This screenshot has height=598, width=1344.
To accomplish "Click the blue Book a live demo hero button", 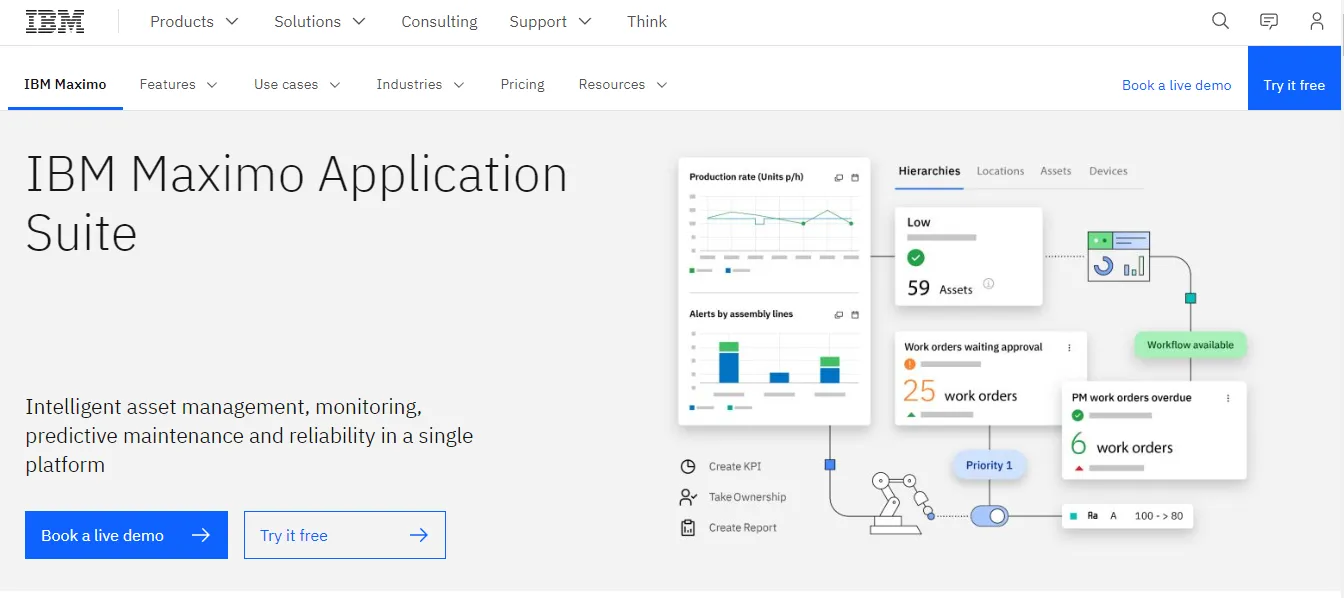I will (x=126, y=535).
